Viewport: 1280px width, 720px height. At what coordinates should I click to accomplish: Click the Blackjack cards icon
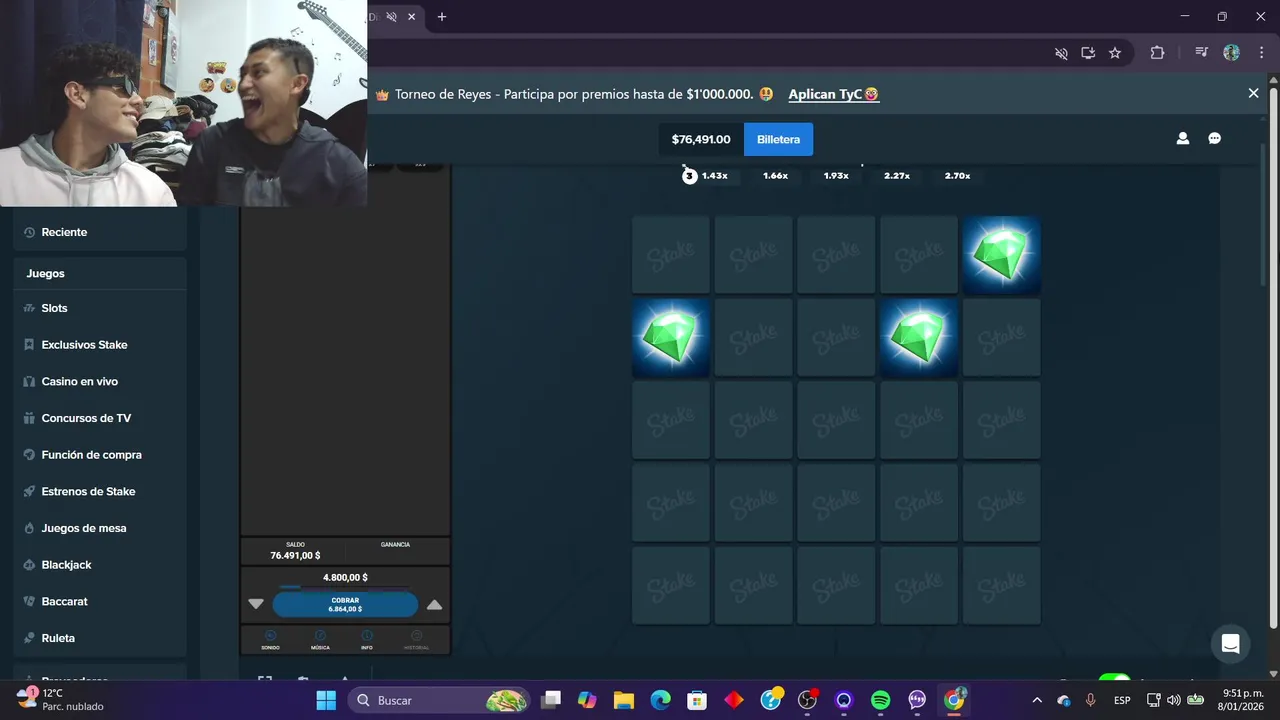29,565
